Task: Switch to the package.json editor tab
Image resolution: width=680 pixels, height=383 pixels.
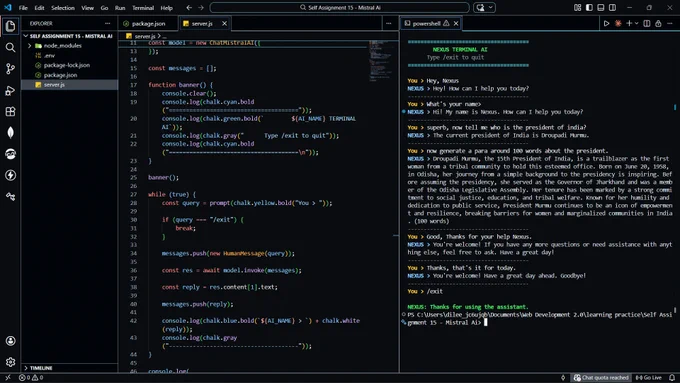Action: pyautogui.click(x=148, y=23)
